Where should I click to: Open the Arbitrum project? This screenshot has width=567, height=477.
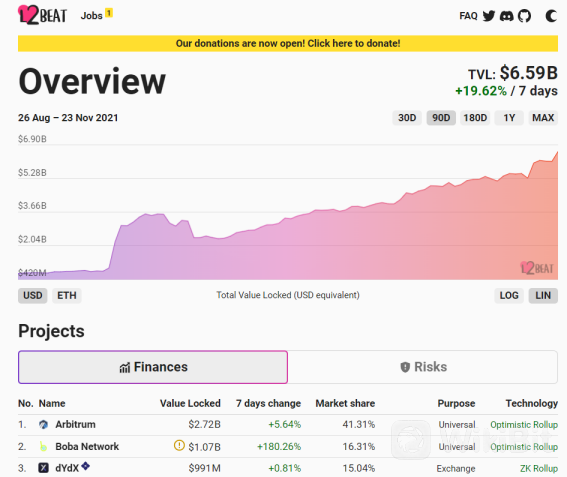pyautogui.click(x=75, y=425)
